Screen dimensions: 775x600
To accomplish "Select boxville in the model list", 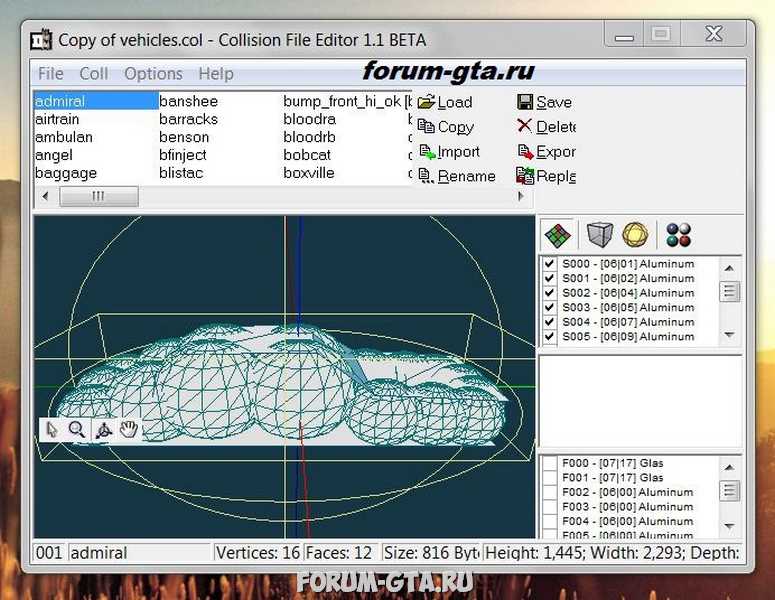I will pyautogui.click(x=309, y=173).
